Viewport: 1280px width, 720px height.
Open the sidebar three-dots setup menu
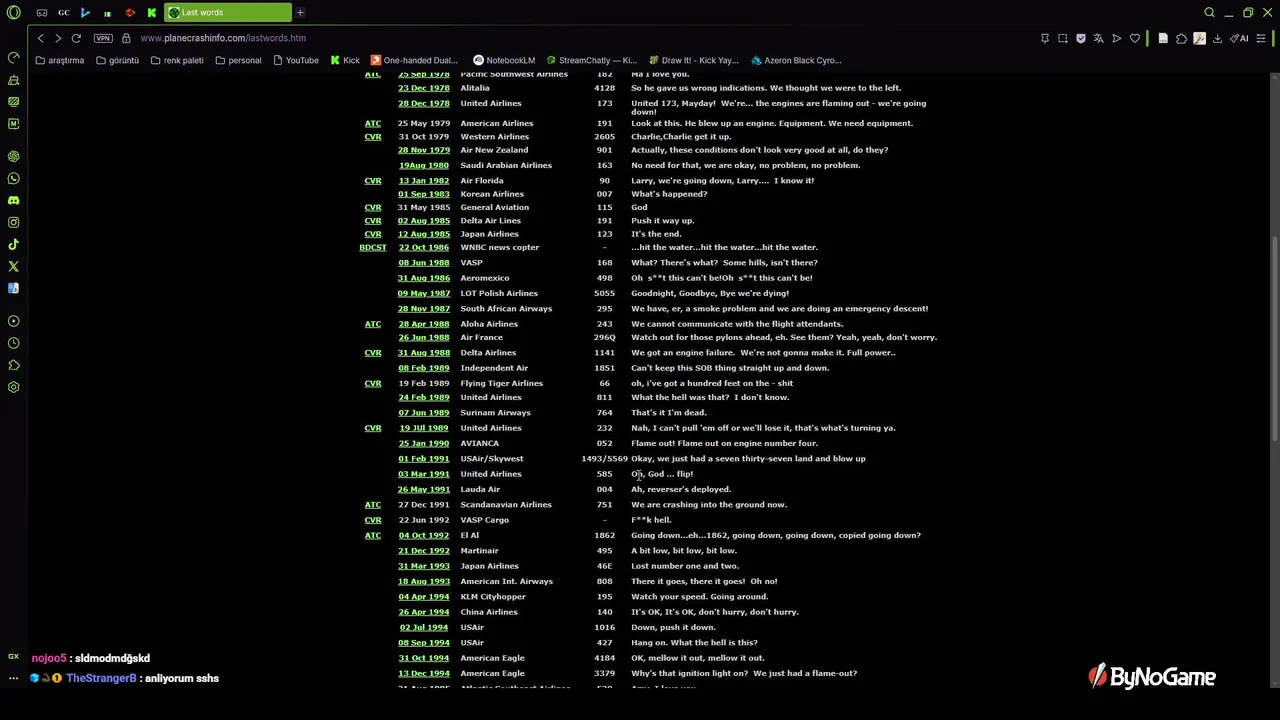pyautogui.click(x=13, y=678)
